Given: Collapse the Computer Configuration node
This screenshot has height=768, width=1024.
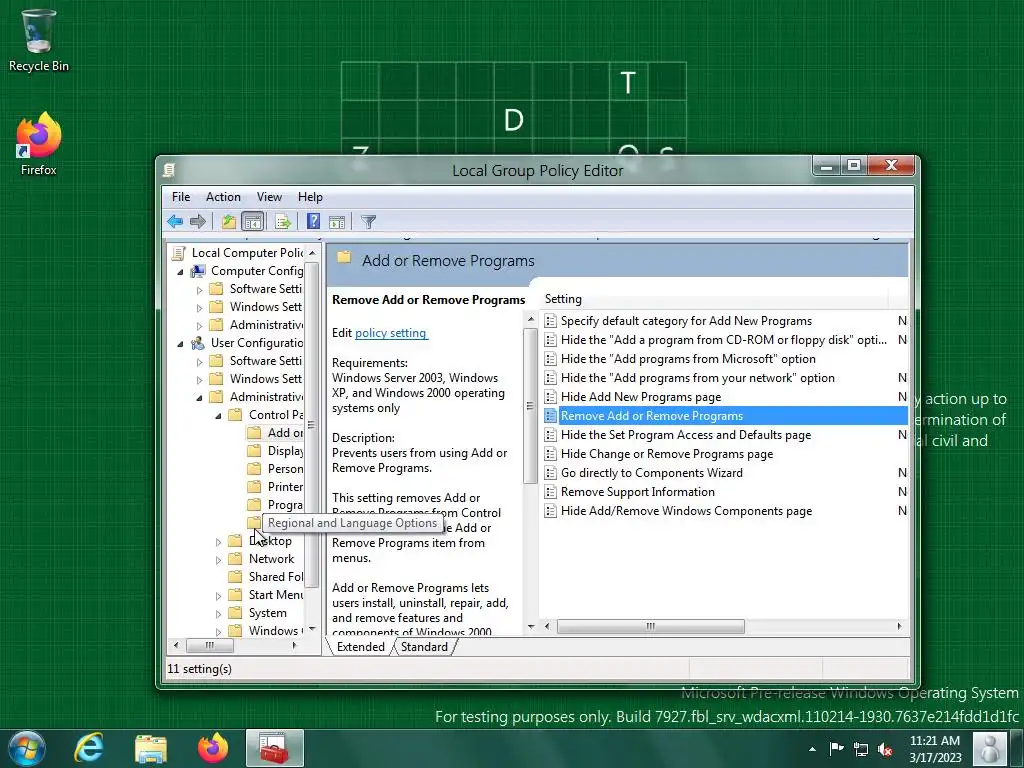Looking at the screenshot, I should click(180, 272).
